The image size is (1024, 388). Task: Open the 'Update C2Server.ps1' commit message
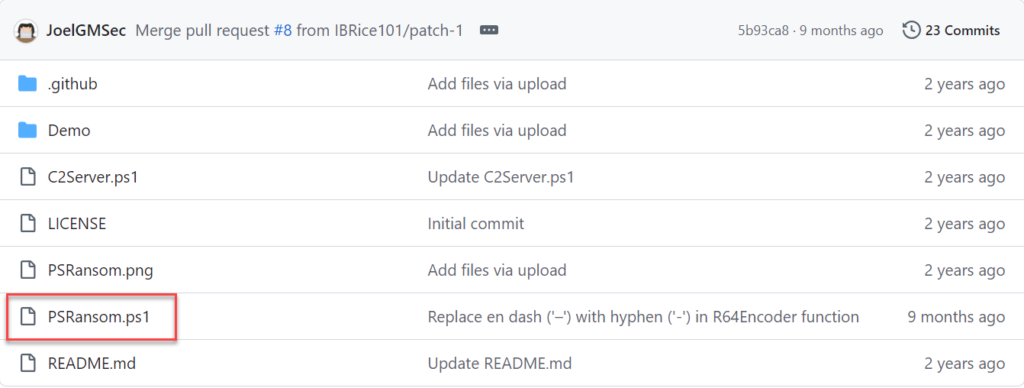pos(500,177)
